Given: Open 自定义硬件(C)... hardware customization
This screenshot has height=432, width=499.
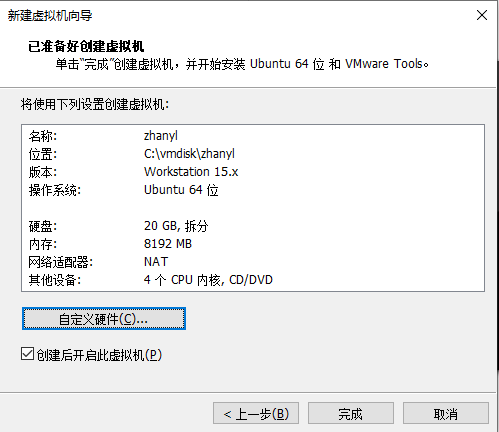Looking at the screenshot, I should pyautogui.click(x=104, y=319).
